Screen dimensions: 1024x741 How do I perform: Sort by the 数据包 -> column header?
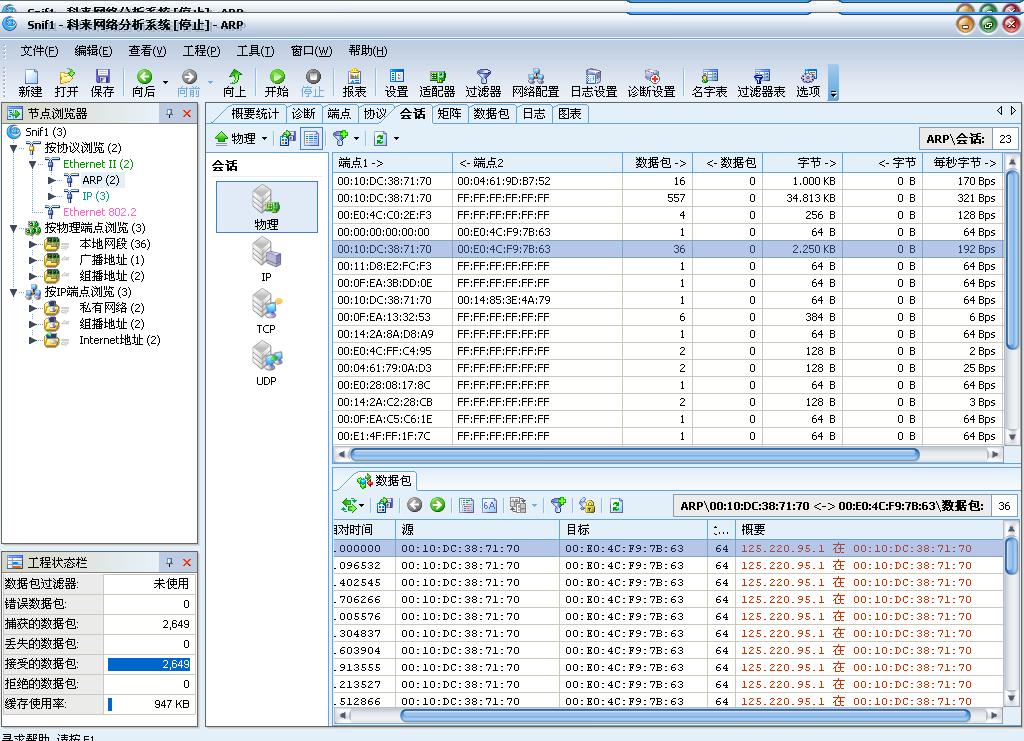657,162
